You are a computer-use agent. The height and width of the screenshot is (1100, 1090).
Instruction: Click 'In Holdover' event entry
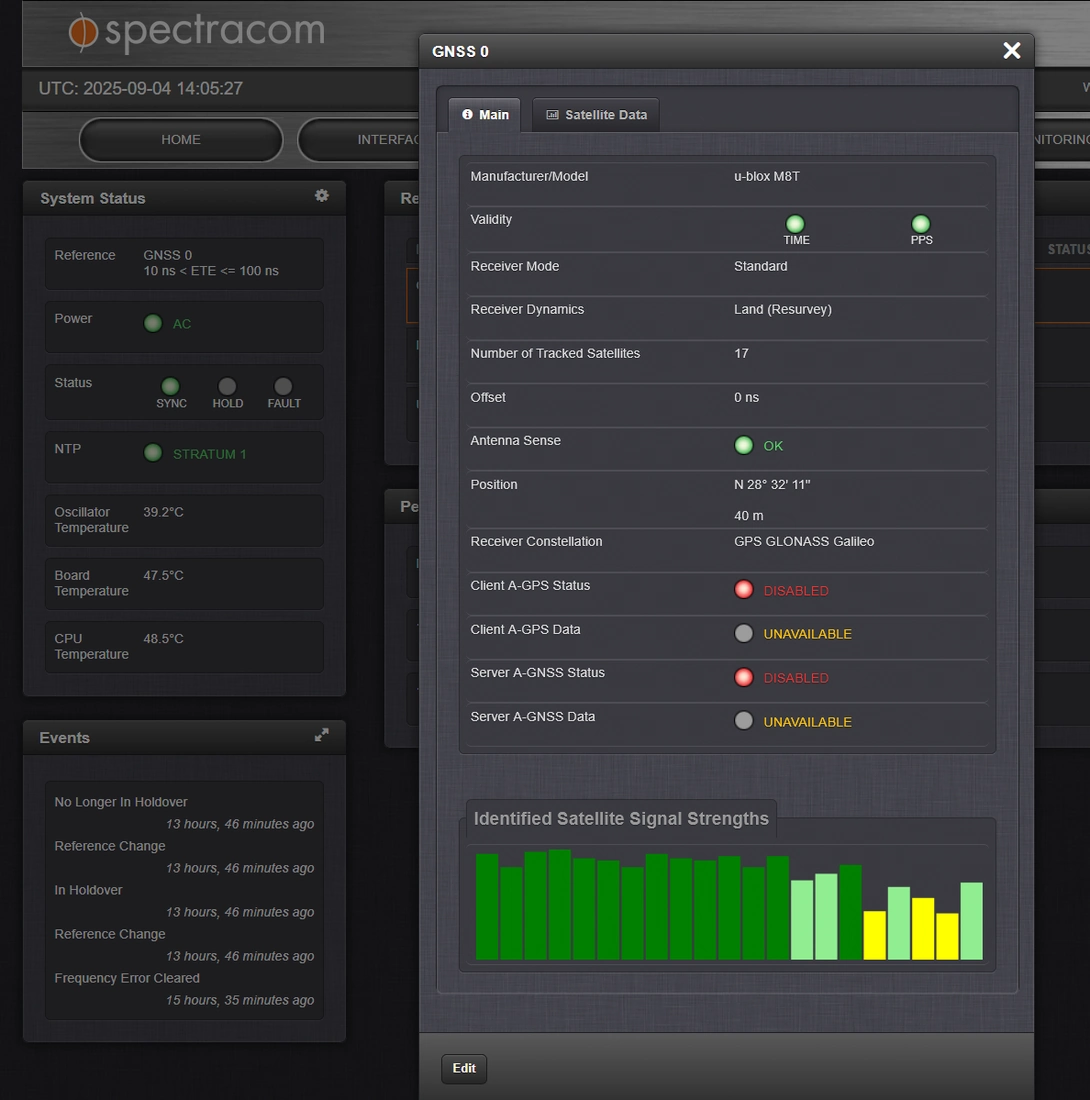(x=88, y=890)
